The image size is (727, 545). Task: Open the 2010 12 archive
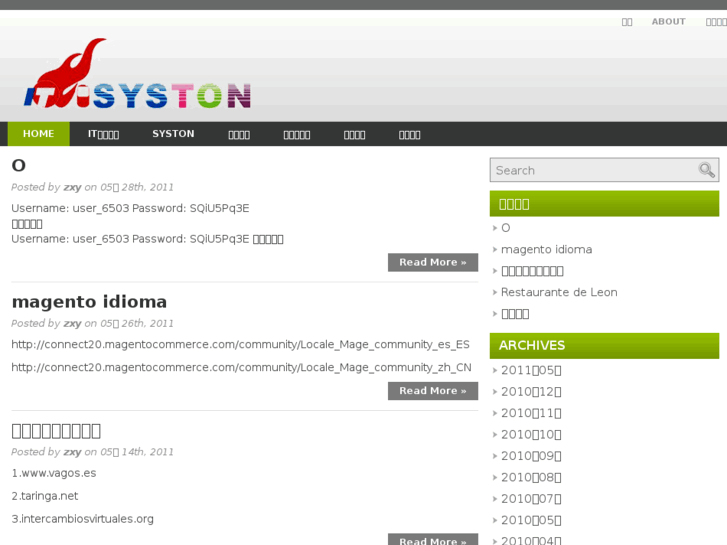pyautogui.click(x=531, y=391)
